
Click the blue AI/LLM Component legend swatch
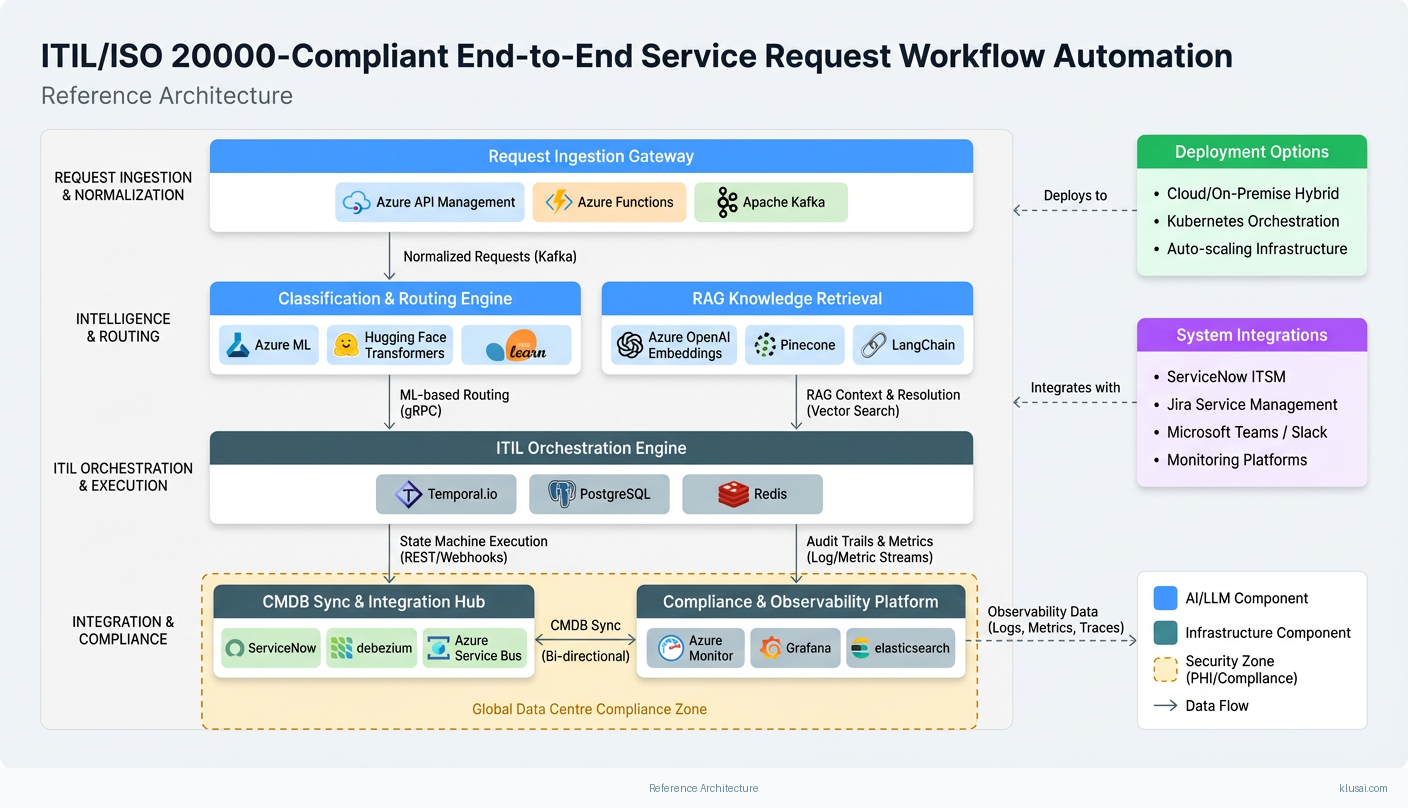click(1165, 598)
